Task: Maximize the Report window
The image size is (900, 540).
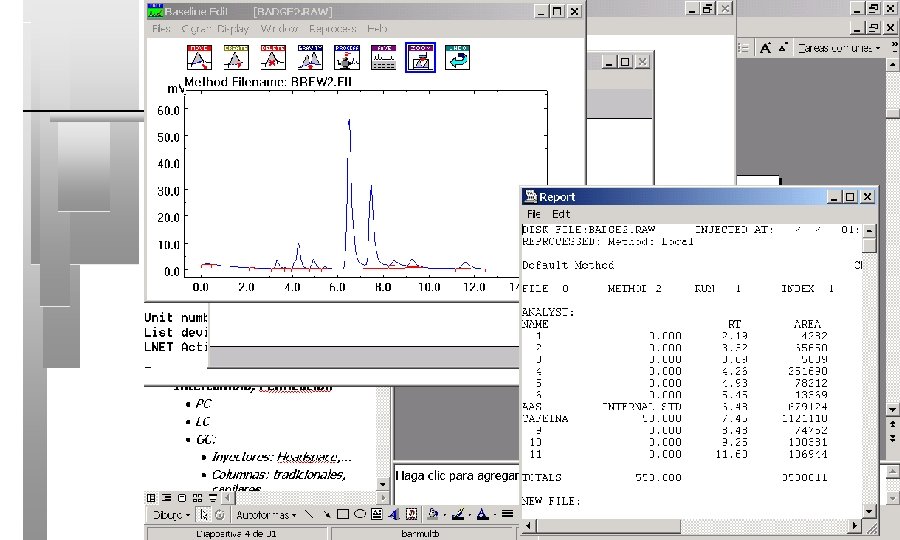Action: [850, 197]
